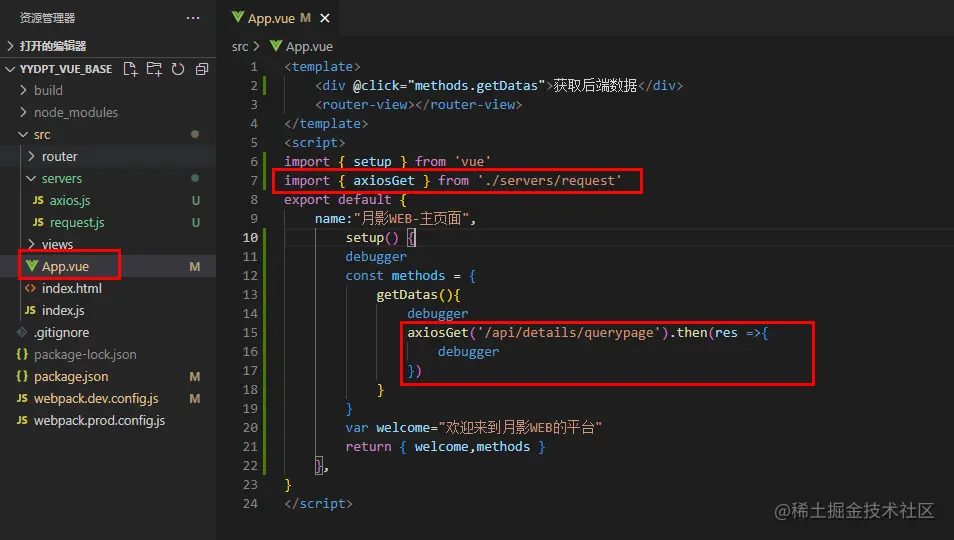Click the JS icon beside webpack.dev.config.js
The height and width of the screenshot is (540, 954).
tap(23, 398)
